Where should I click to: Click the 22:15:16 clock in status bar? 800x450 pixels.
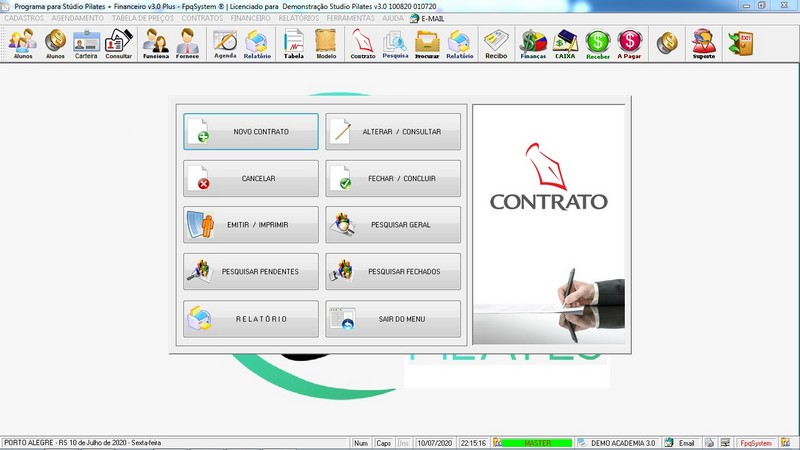[x=473, y=443]
